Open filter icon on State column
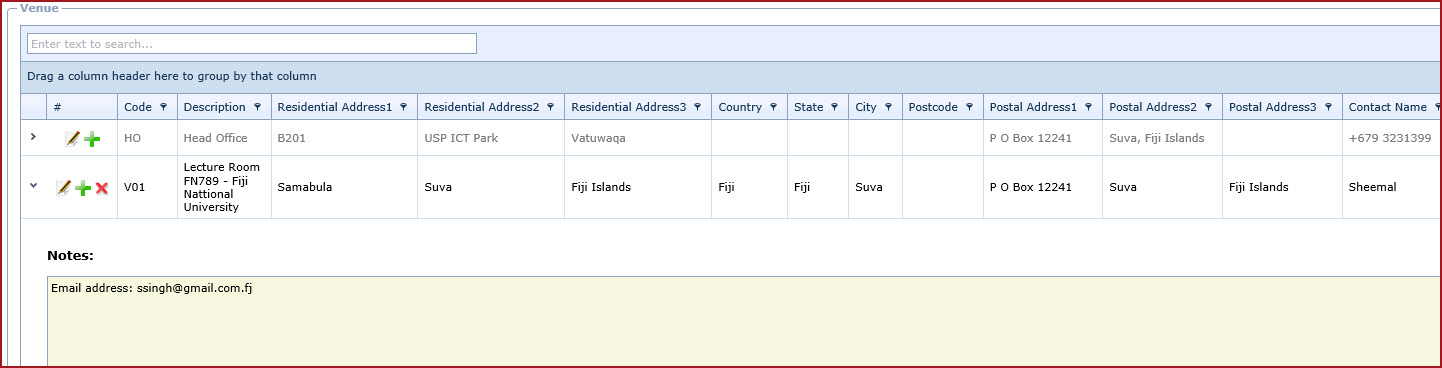Viewport: 1442px width, 368px height. (x=834, y=107)
